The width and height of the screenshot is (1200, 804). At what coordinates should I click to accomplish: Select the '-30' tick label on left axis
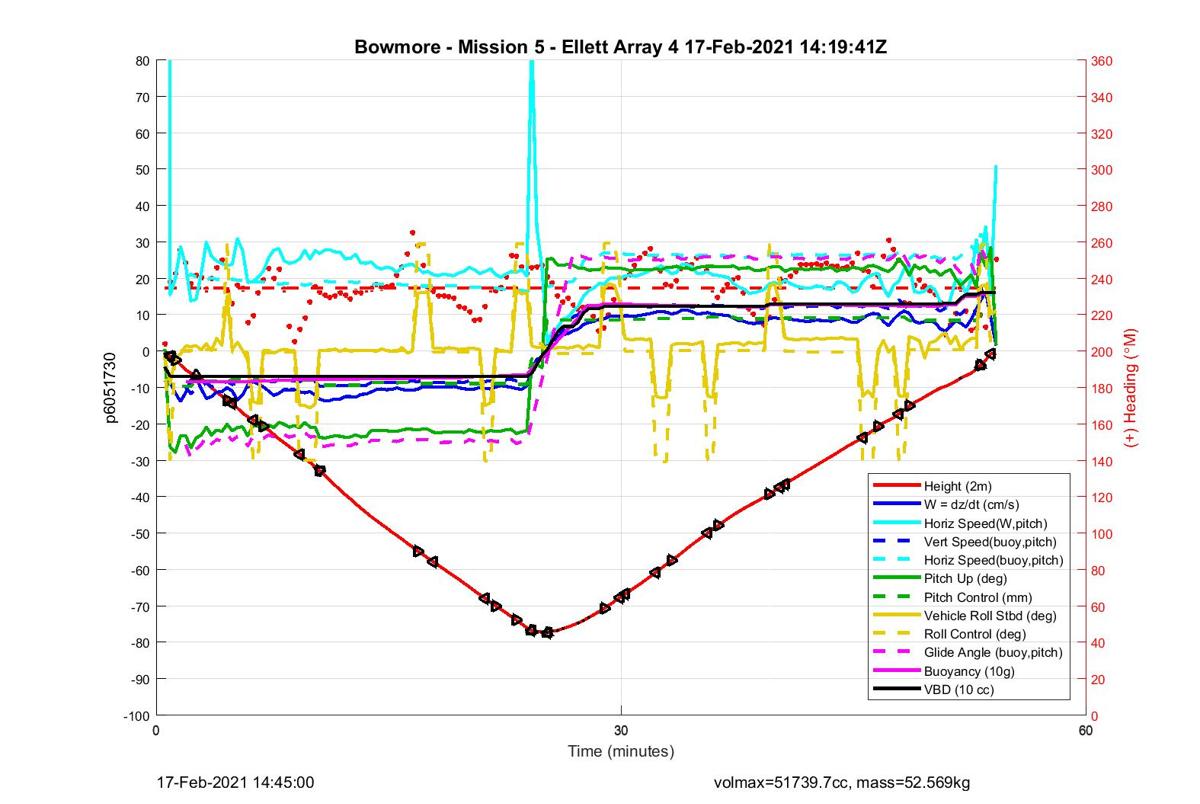coord(141,461)
